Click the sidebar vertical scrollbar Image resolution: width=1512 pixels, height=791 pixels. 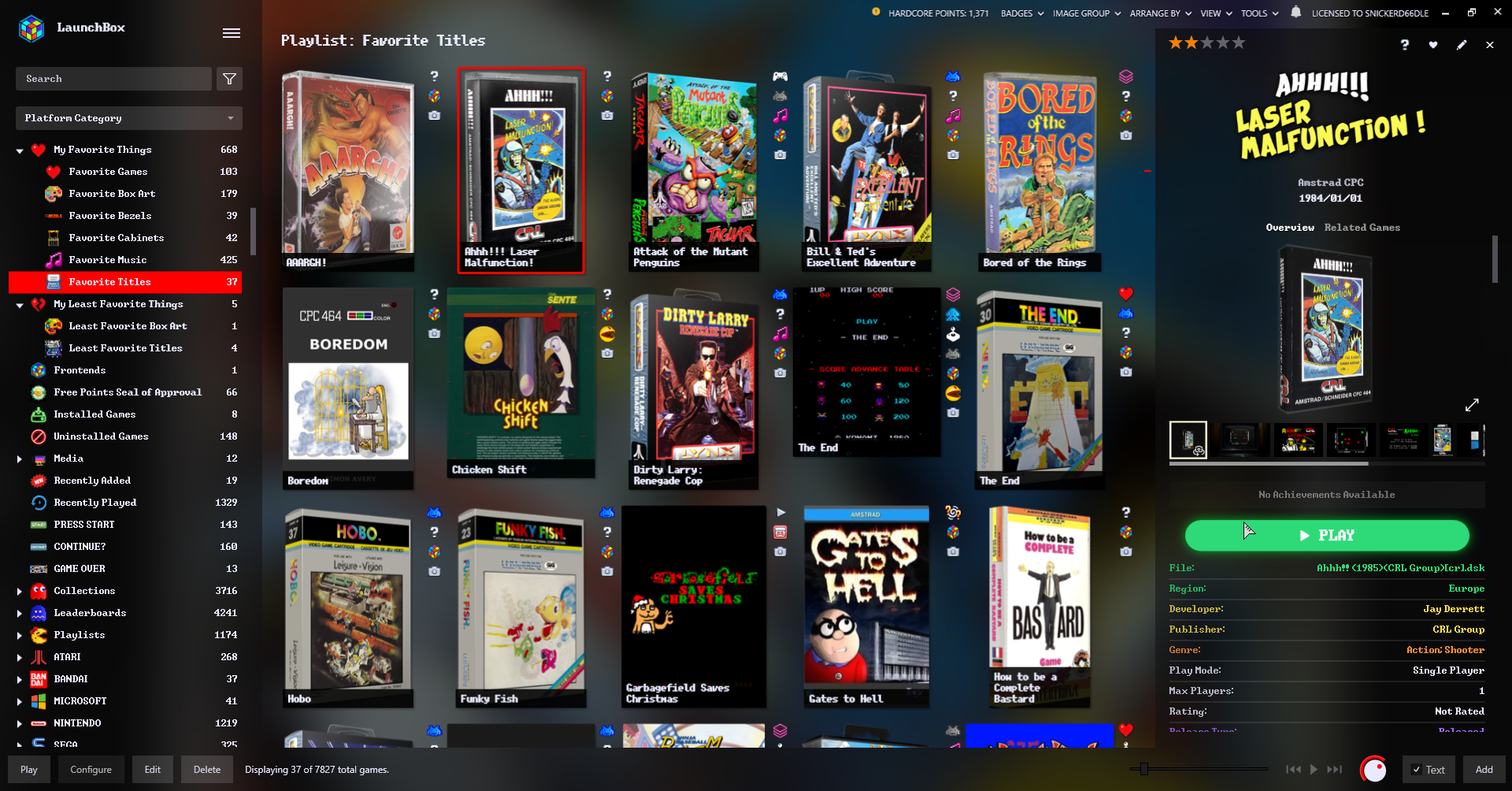click(253, 232)
